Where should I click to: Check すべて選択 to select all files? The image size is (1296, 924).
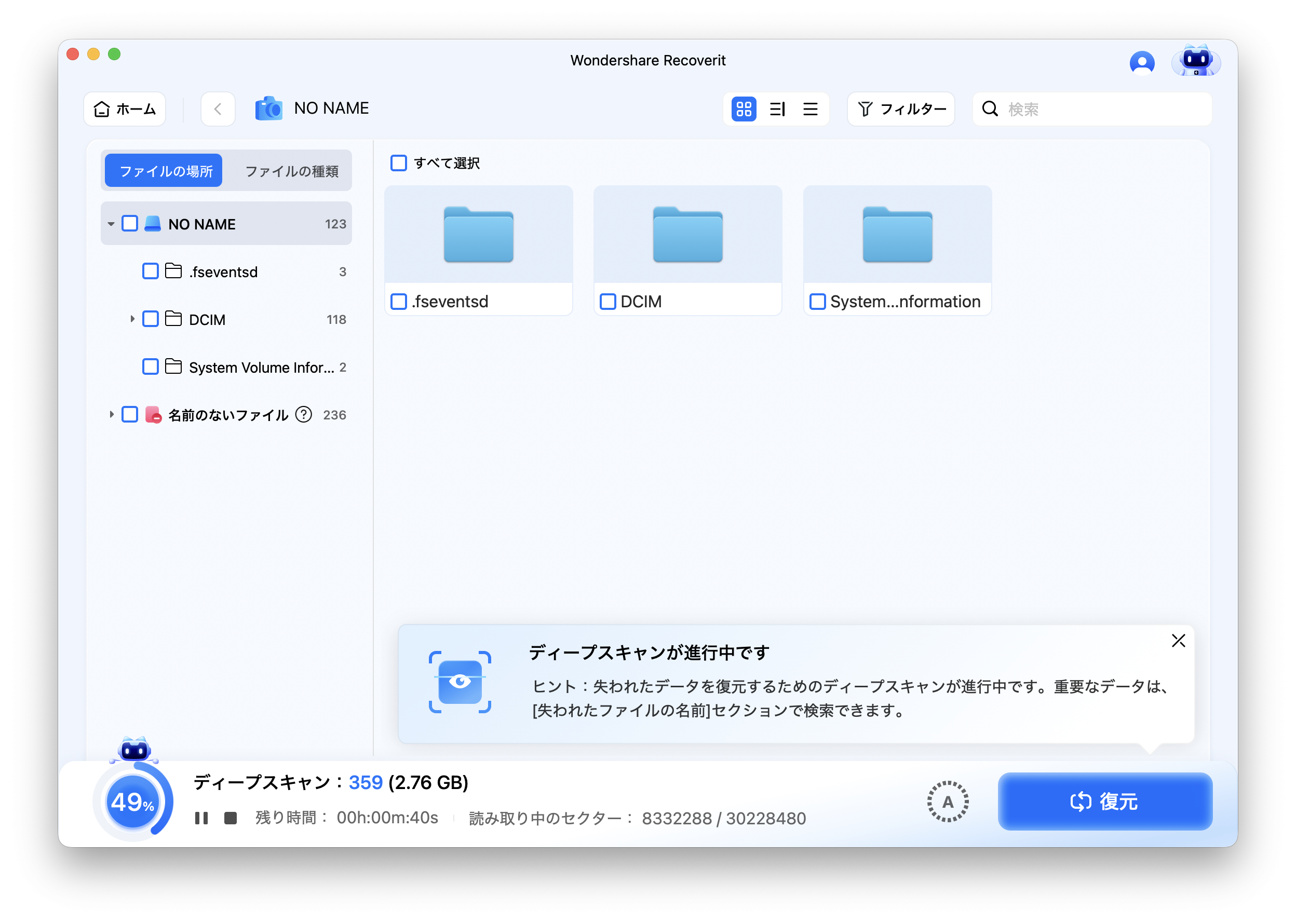click(398, 164)
